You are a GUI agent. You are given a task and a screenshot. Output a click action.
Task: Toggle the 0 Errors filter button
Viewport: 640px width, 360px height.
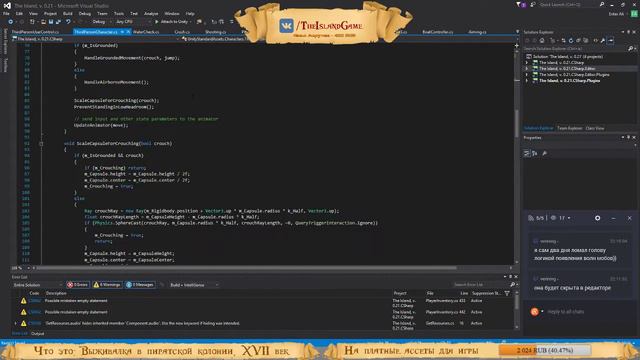pyautogui.click(x=78, y=285)
